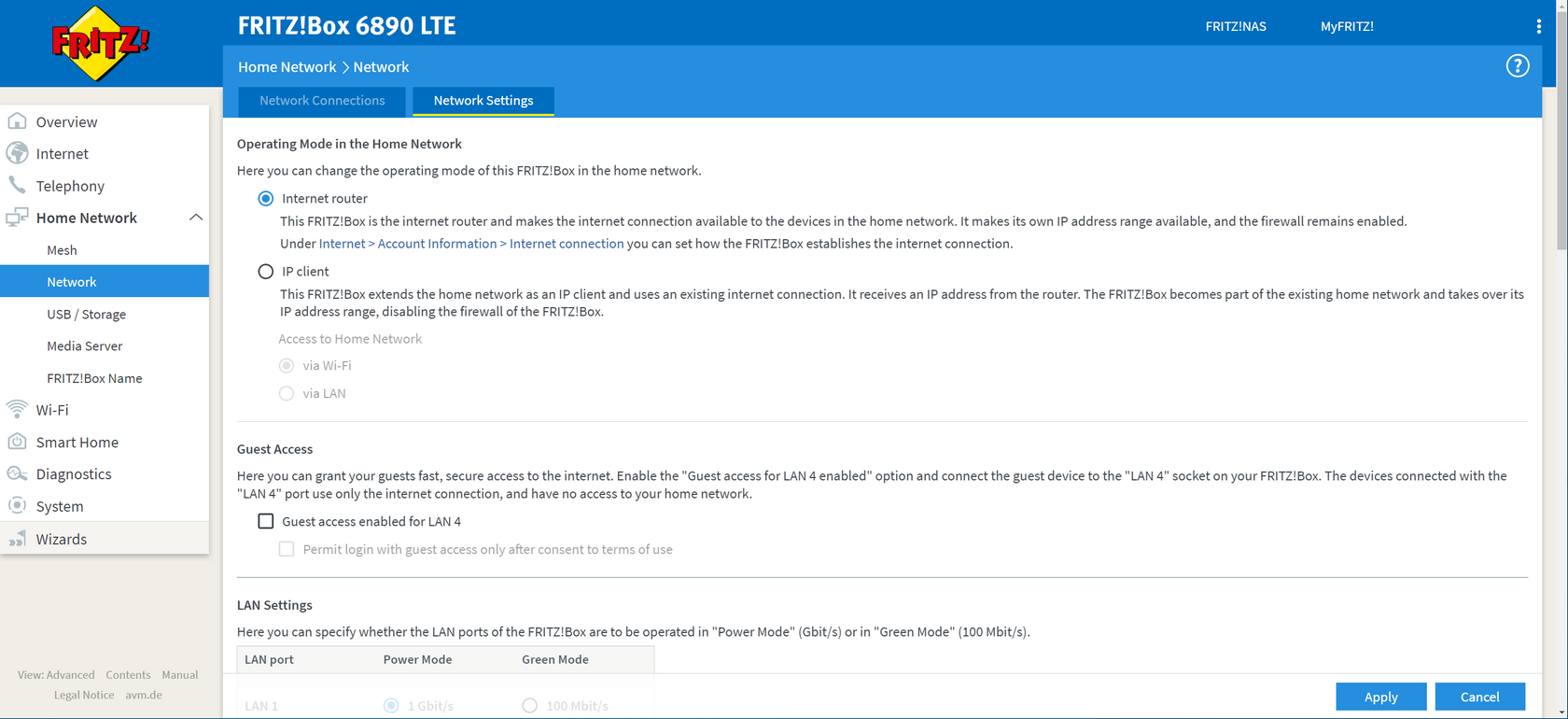Open the three-dot options menu
Viewport: 1568px width, 719px height.
point(1539,26)
